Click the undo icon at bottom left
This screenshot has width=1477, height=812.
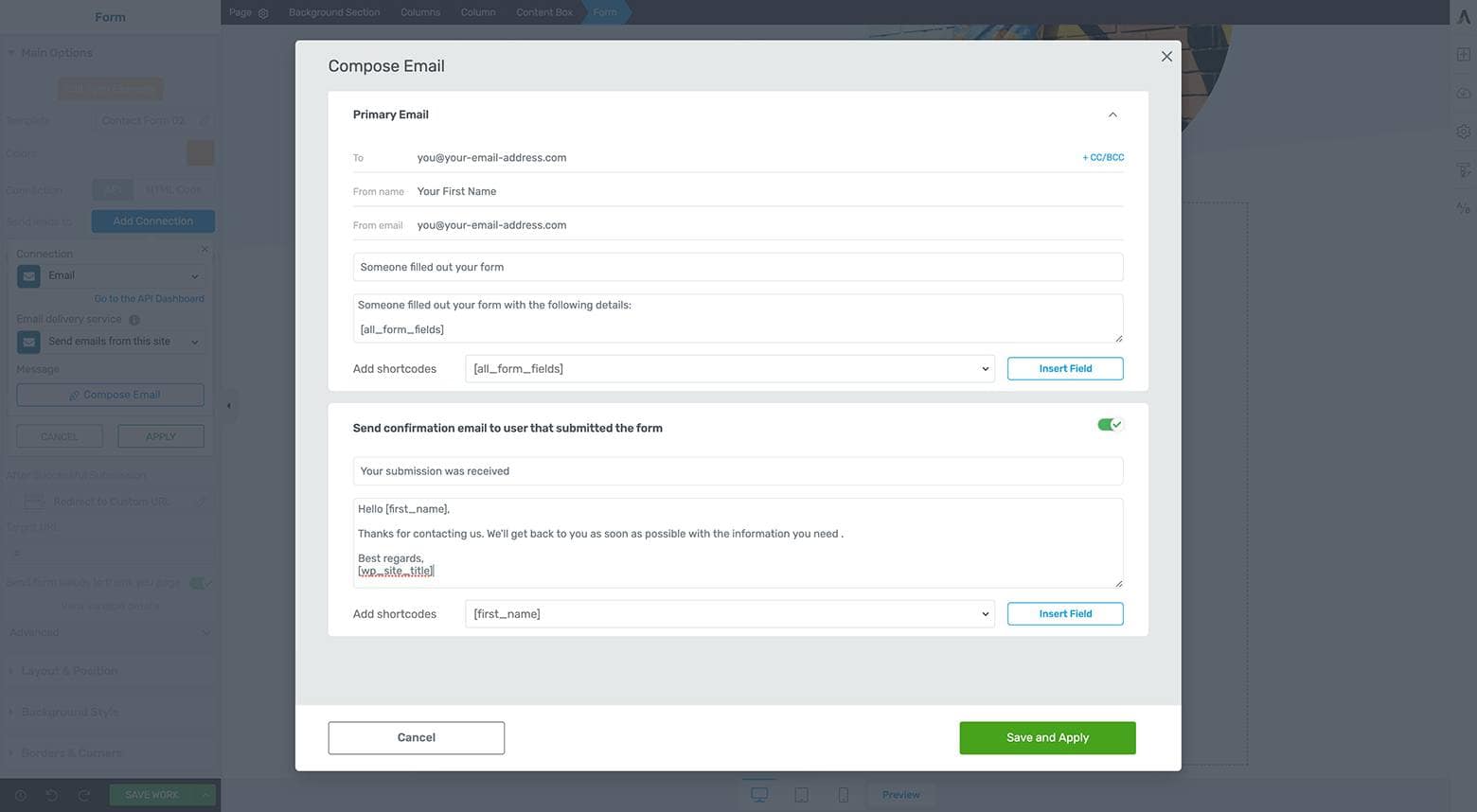click(53, 794)
